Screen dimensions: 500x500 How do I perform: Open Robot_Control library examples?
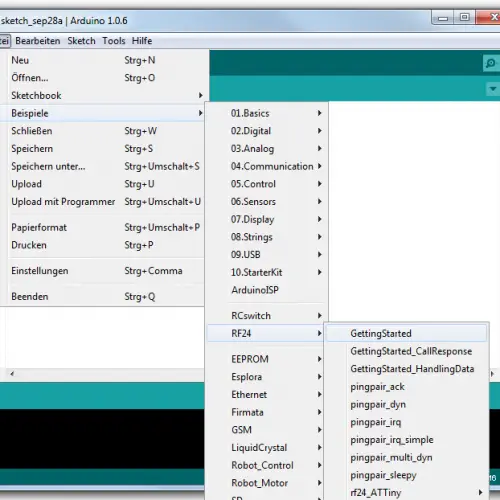click(x=266, y=465)
